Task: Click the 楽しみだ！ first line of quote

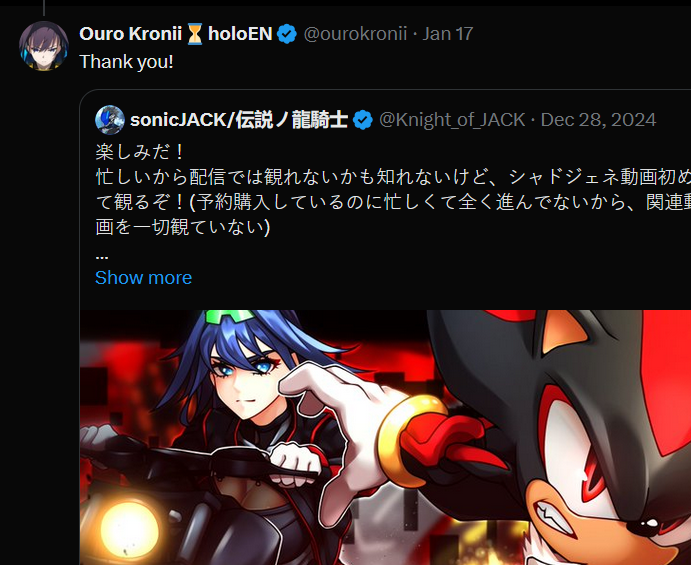Action: pos(140,152)
